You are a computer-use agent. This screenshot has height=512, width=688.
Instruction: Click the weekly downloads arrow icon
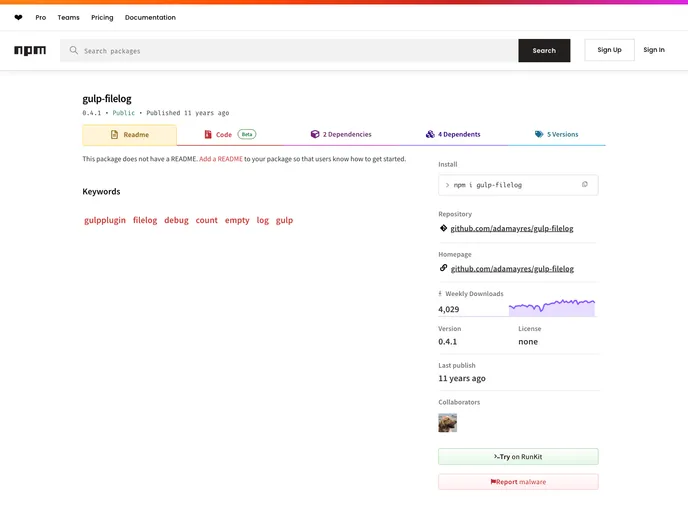click(440, 294)
